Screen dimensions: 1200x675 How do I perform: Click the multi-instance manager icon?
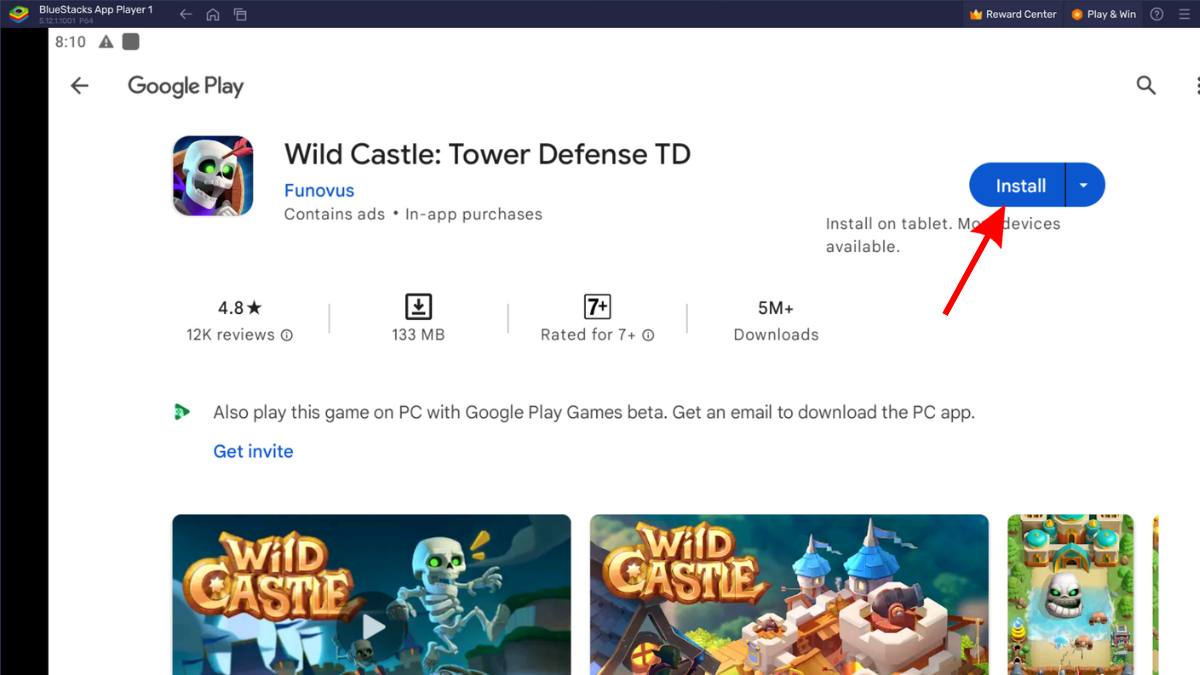coord(240,14)
